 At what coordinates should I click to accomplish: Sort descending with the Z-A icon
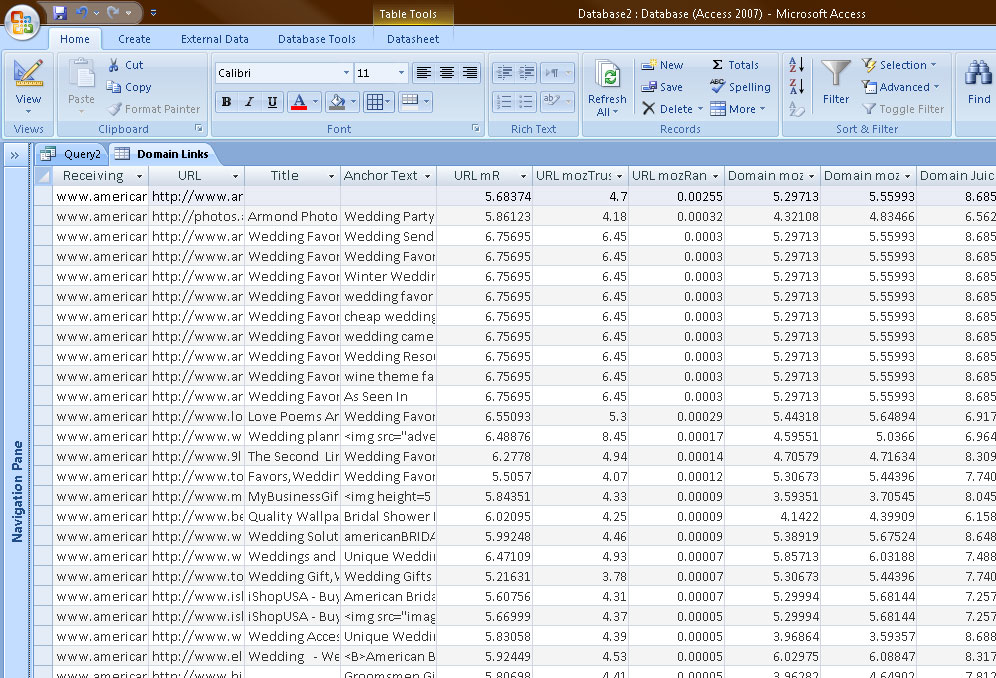[x=797, y=86]
